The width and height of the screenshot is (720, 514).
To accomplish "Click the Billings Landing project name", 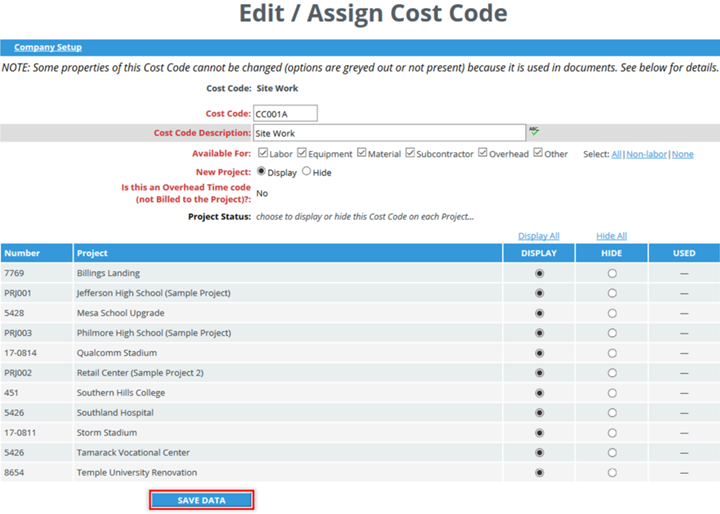I will tap(108, 273).
